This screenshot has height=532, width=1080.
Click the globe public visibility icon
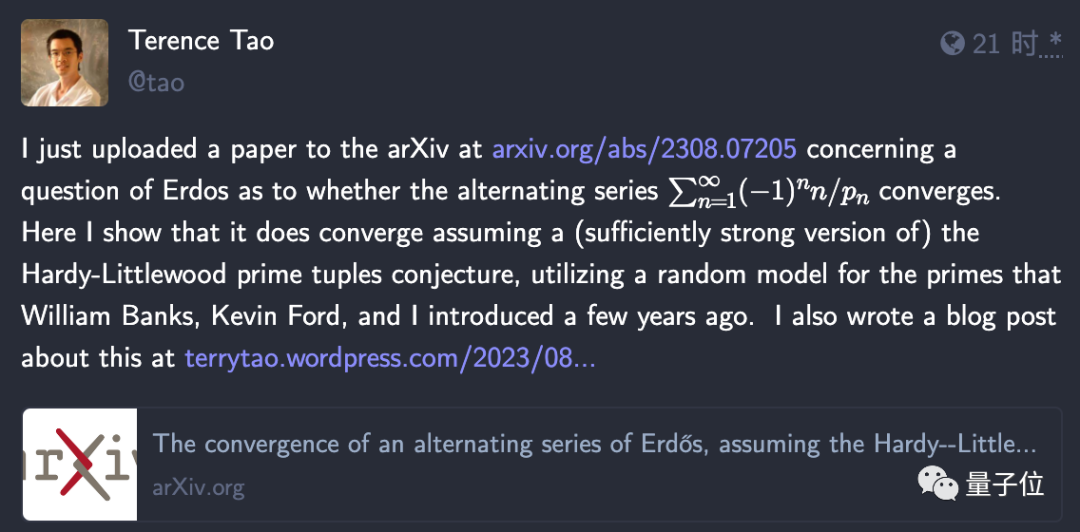coord(952,43)
